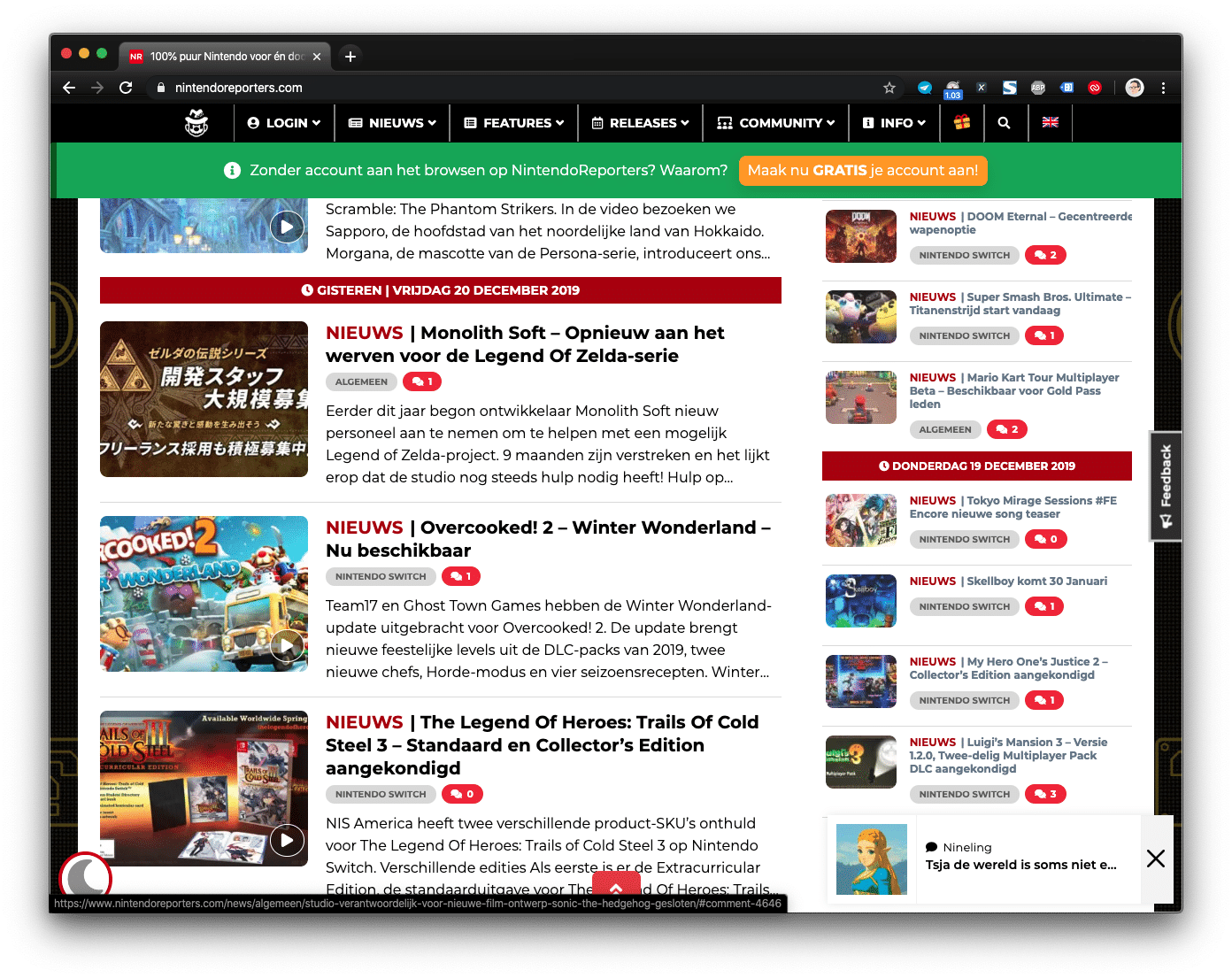Click the Skellboy sidebar thumbnail

pos(861,601)
